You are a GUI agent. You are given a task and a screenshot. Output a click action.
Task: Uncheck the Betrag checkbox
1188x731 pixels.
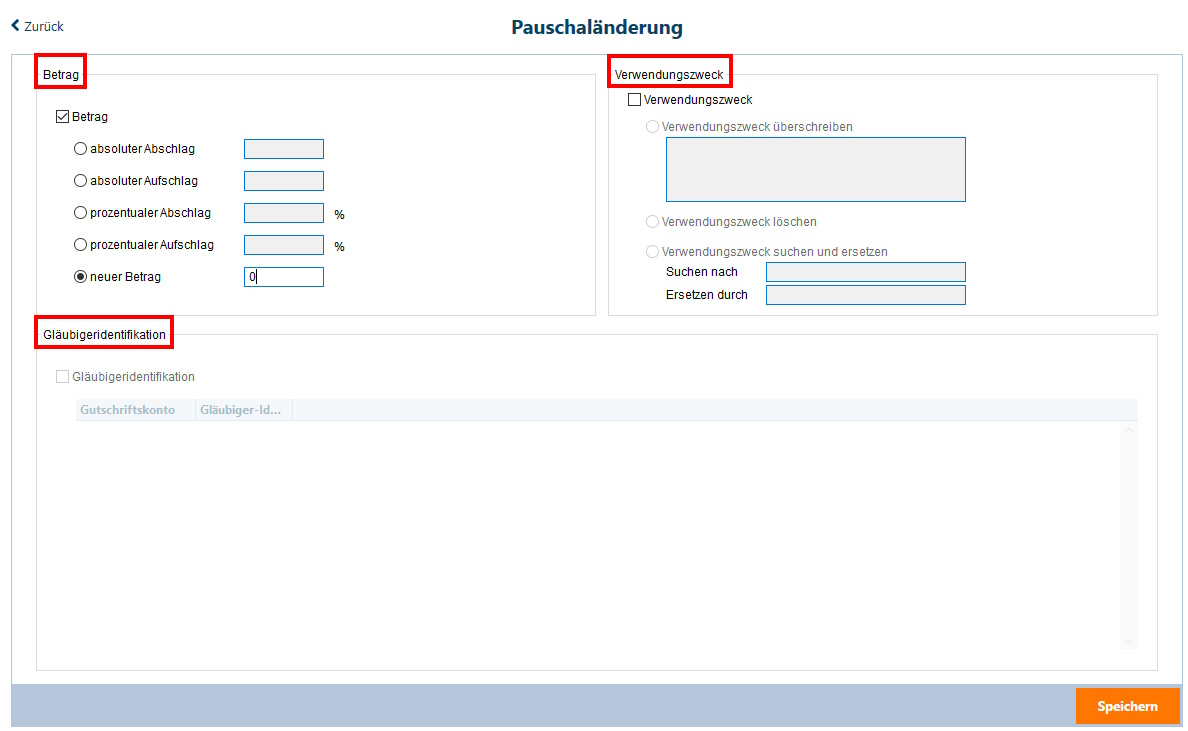pyautogui.click(x=63, y=117)
